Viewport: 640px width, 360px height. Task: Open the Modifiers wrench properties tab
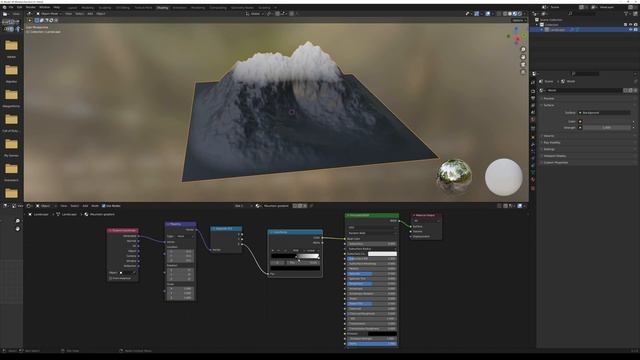tap(533, 144)
